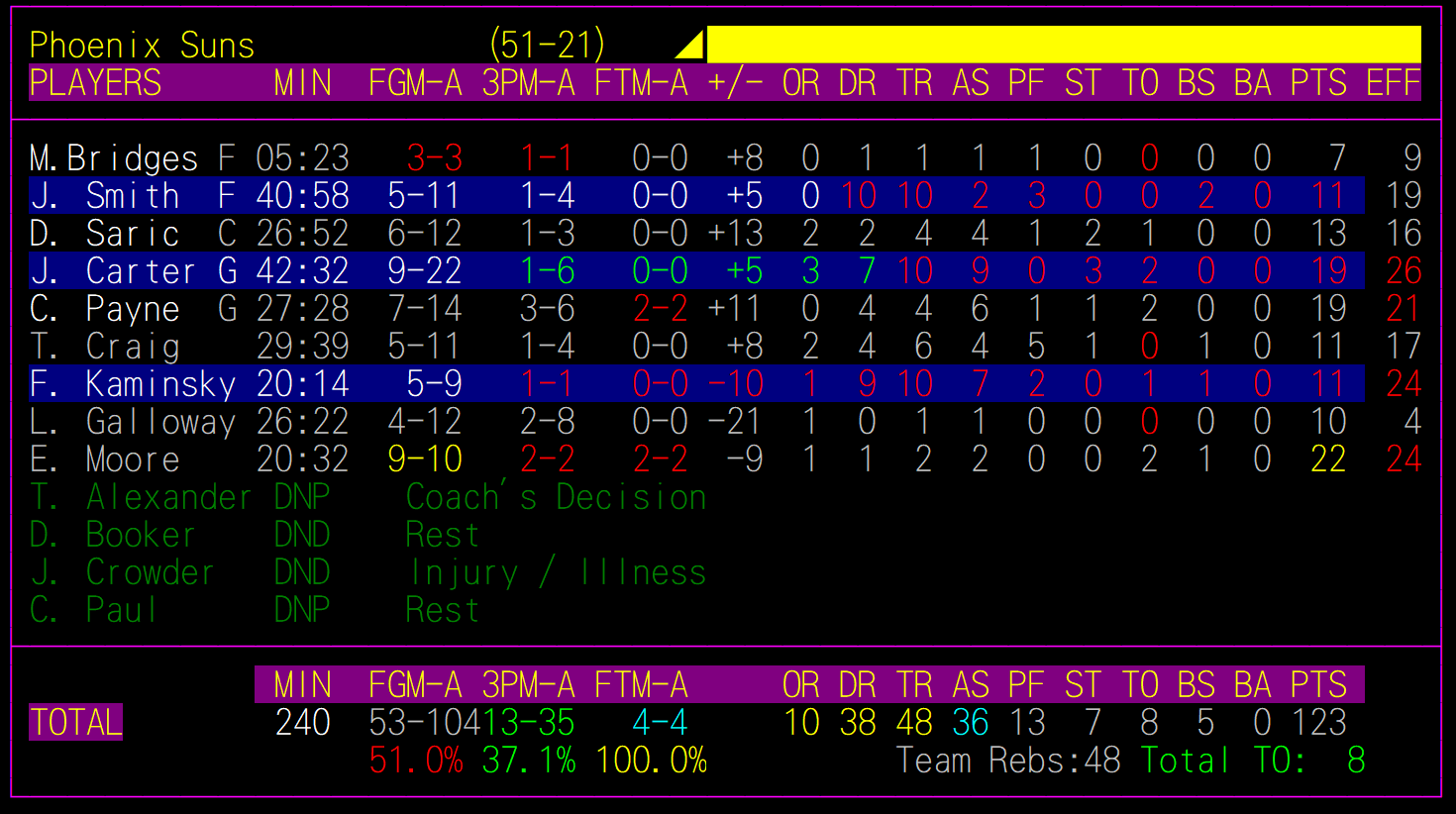Click J. Carter's 26 efficiency value
Image resolution: width=1456 pixels, height=814 pixels.
[x=1404, y=271]
